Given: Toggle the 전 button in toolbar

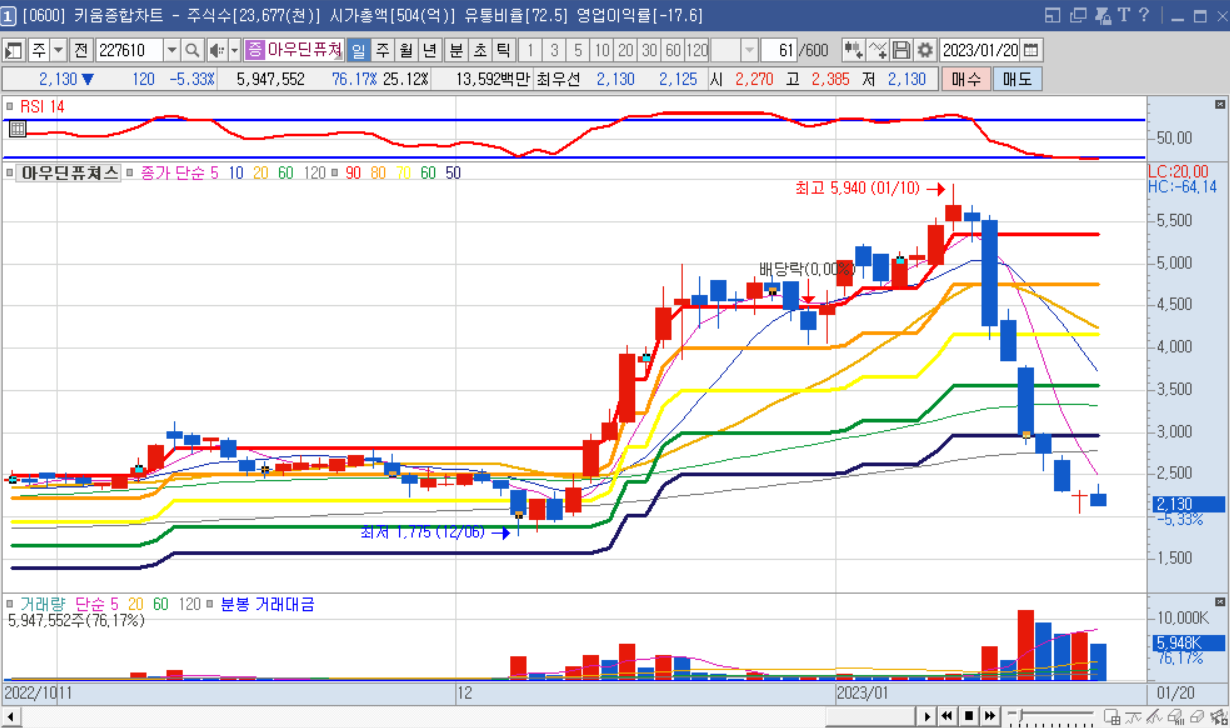Looking at the screenshot, I should pyautogui.click(x=81, y=50).
